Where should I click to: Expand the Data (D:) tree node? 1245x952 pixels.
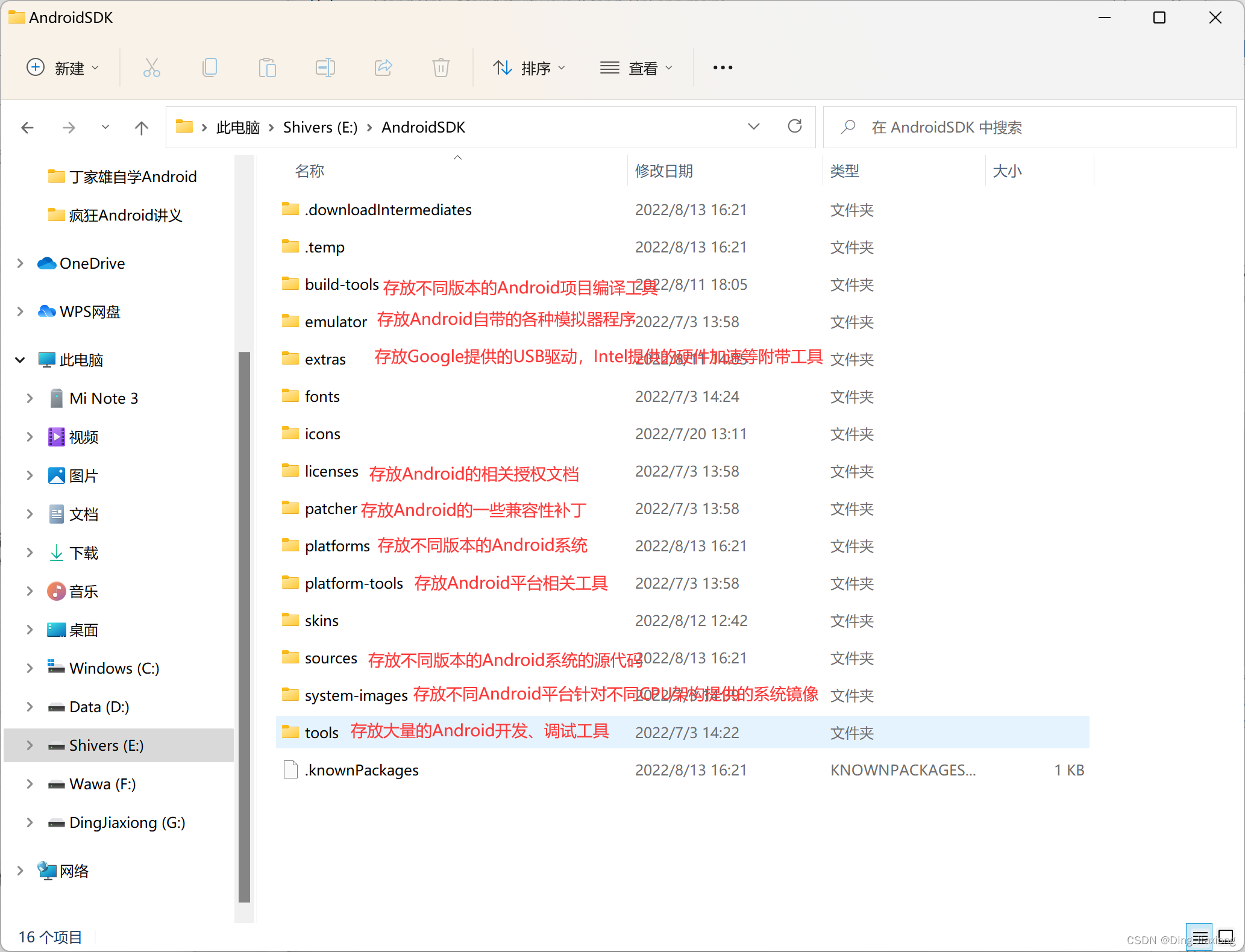[30, 707]
